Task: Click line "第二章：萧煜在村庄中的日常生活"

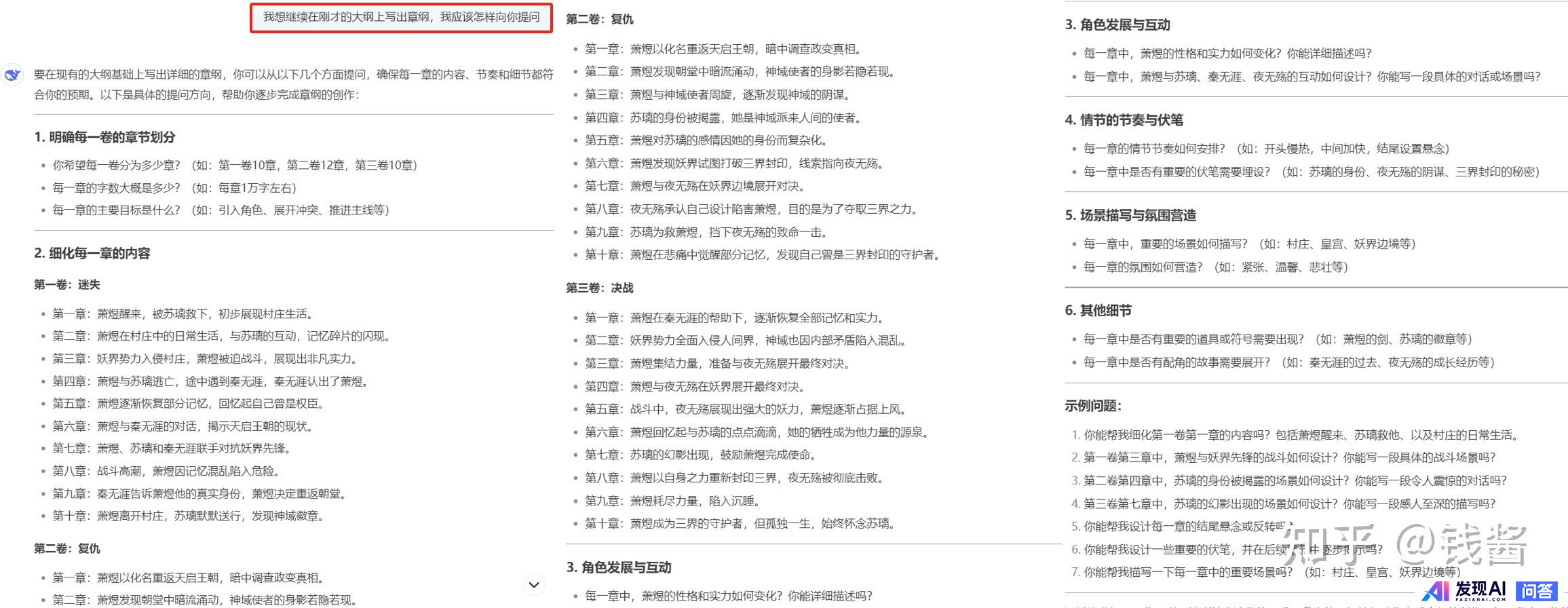Action: click(x=222, y=336)
